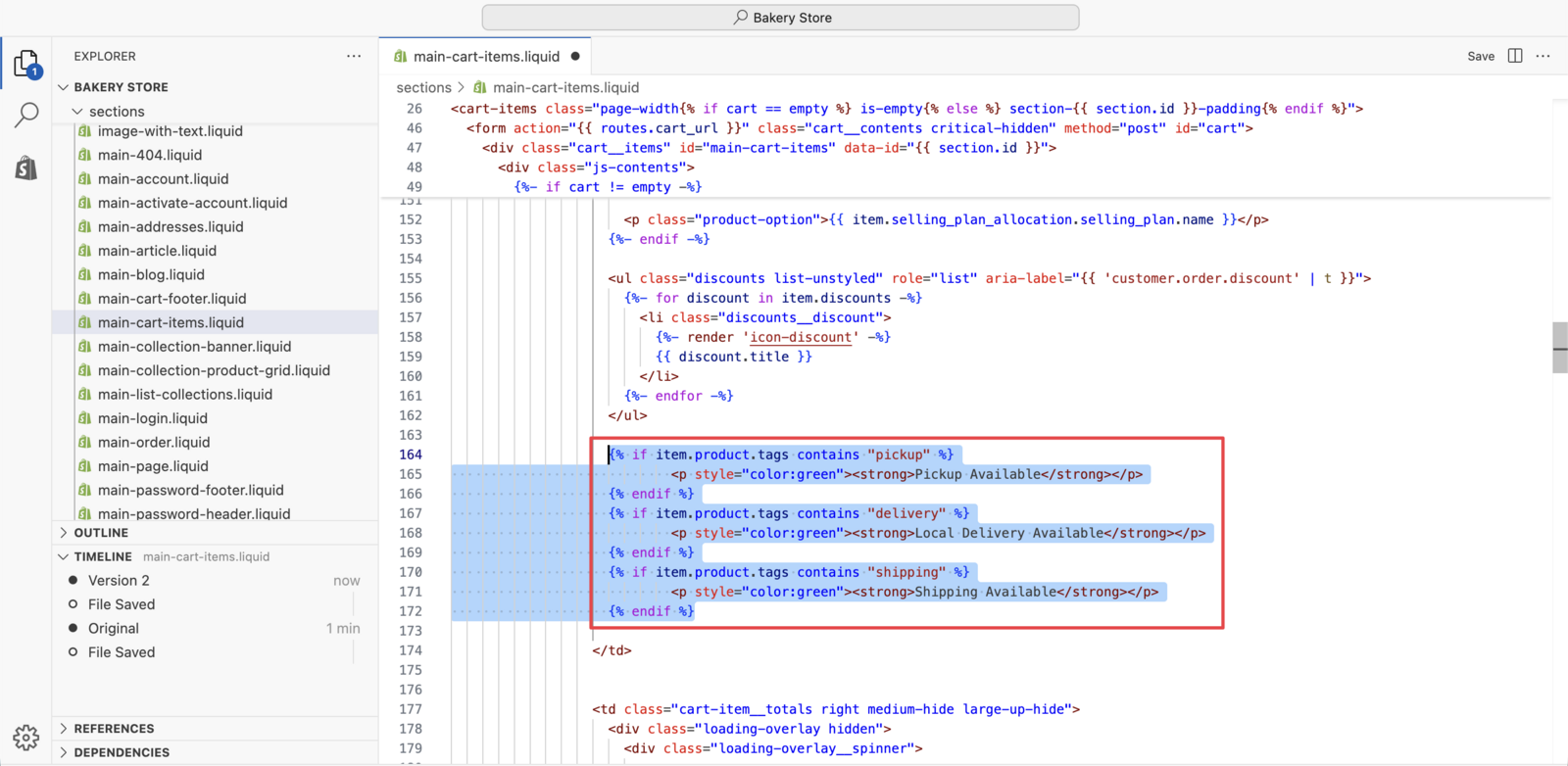
Task: Click the closing </td> tag on line 174
Action: point(612,650)
